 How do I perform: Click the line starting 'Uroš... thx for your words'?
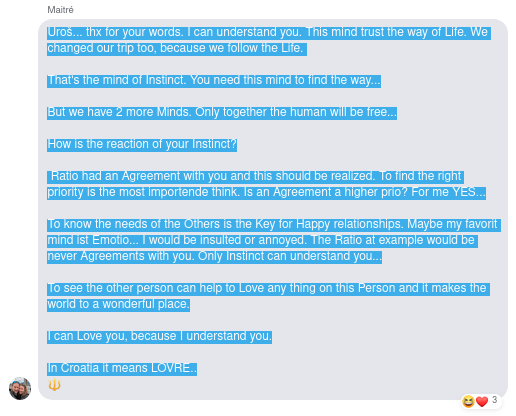coord(269,32)
